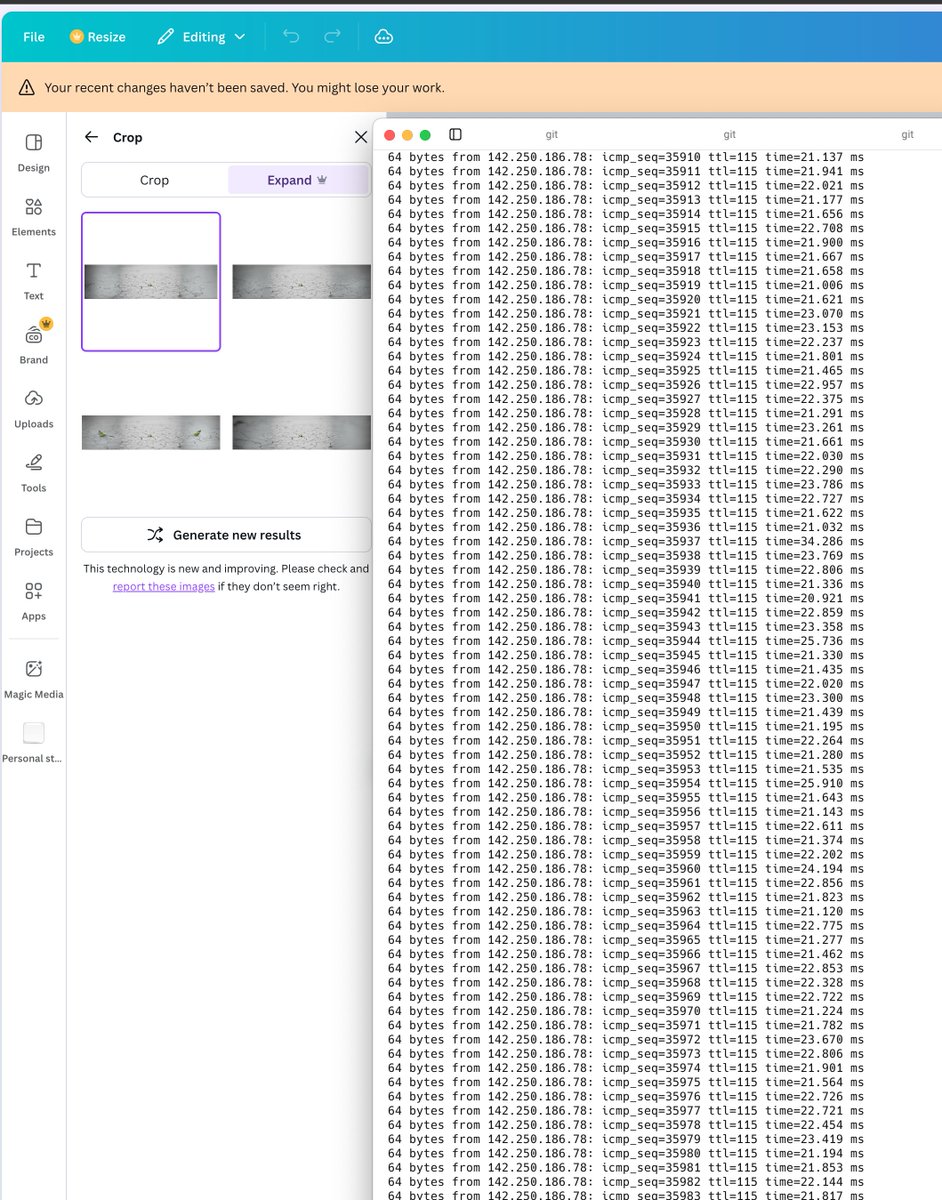Switch to the third git terminal tab
942x1200 pixels.
907,134
